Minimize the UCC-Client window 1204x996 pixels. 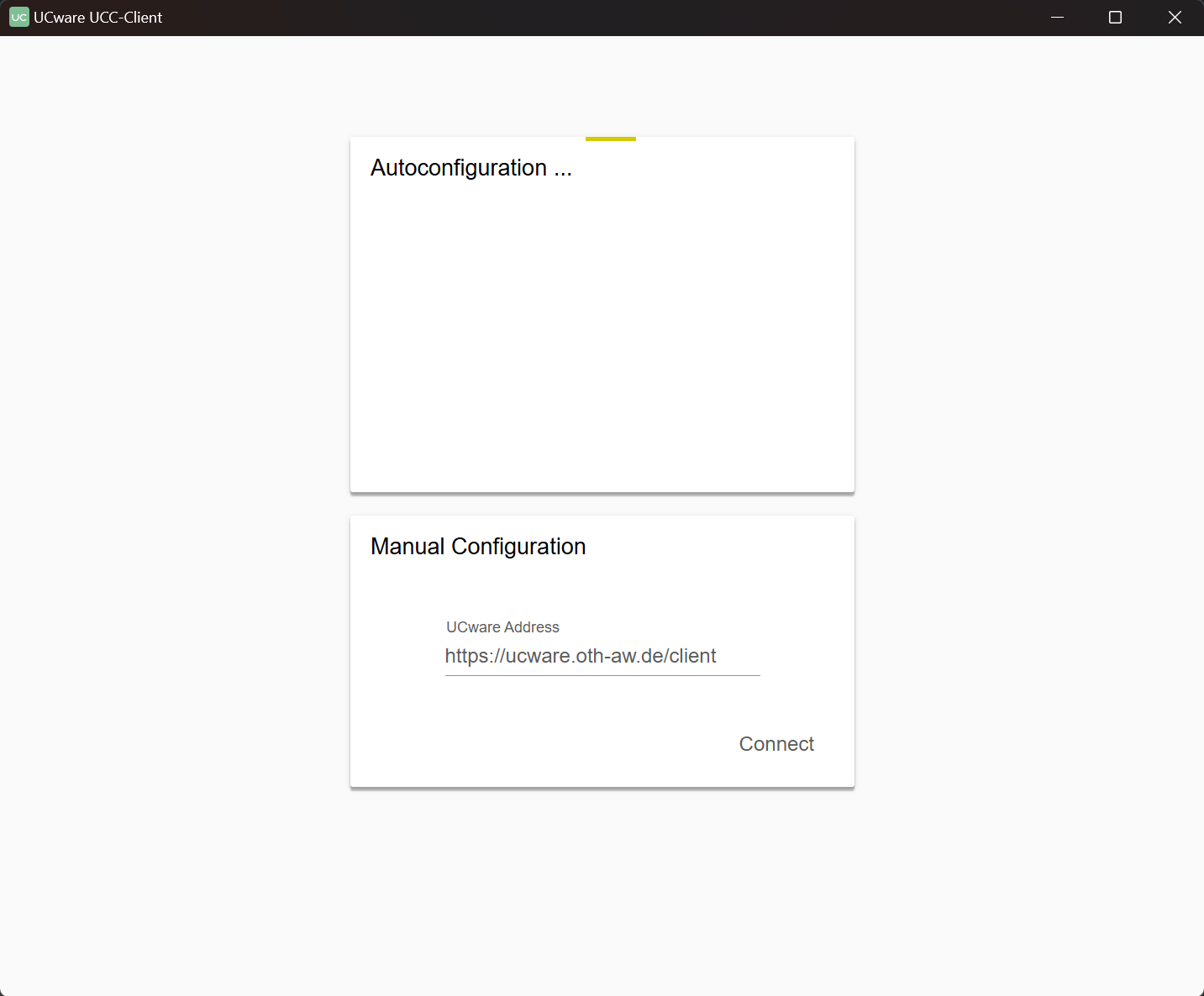point(1058,18)
